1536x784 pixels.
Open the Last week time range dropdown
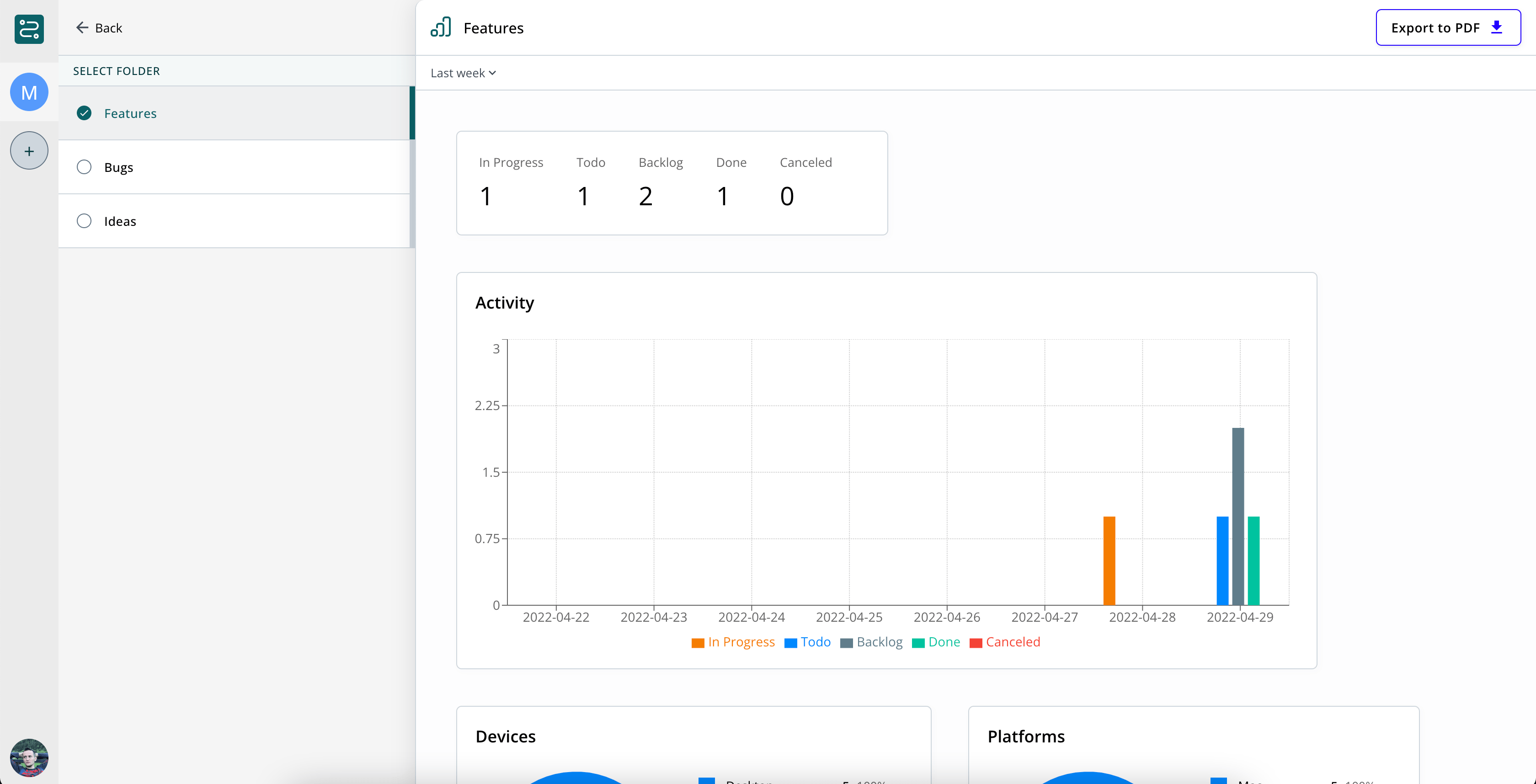[463, 73]
